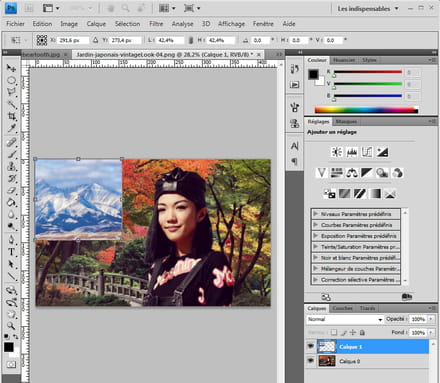This screenshot has width=440, height=383.
Task: Click the foreground color swatch in Couleur panel
Action: point(313,74)
